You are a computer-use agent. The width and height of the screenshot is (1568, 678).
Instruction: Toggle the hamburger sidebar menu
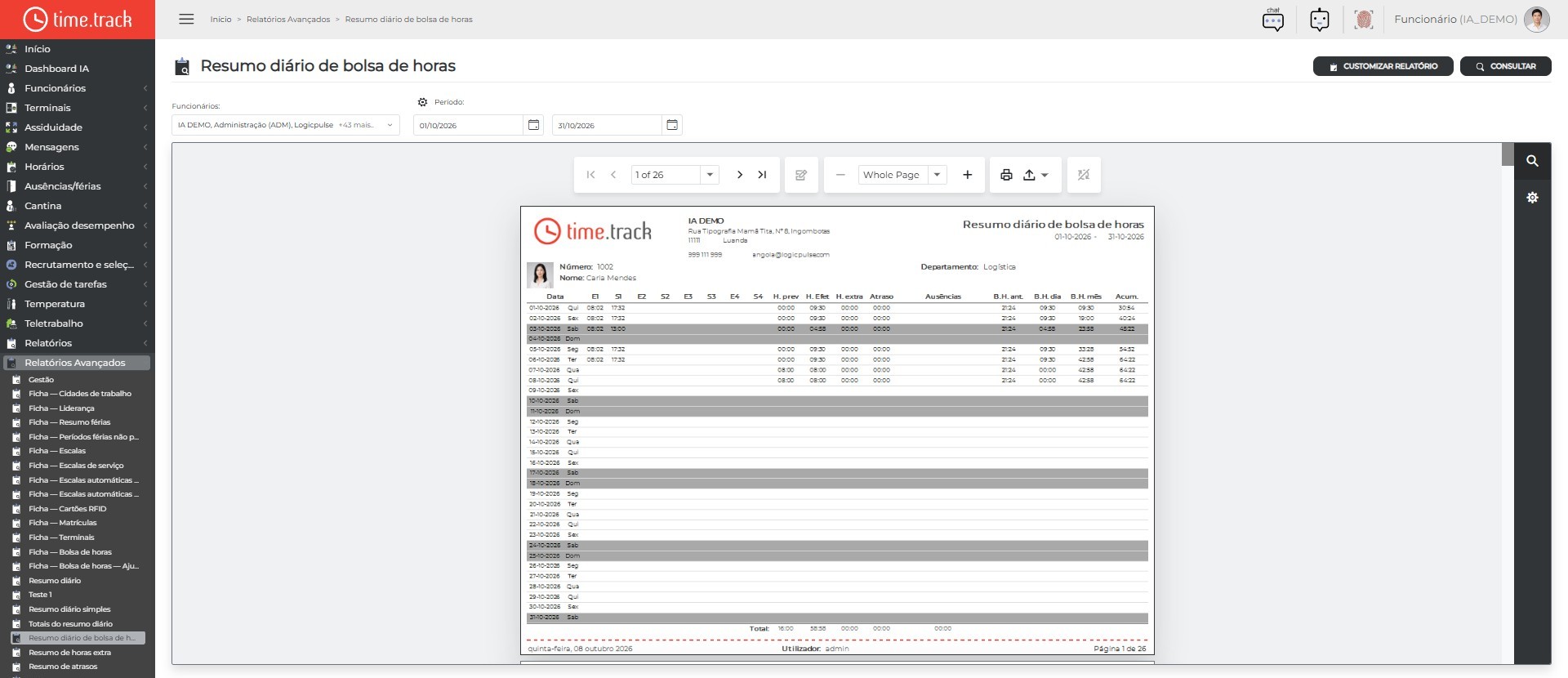tap(186, 19)
